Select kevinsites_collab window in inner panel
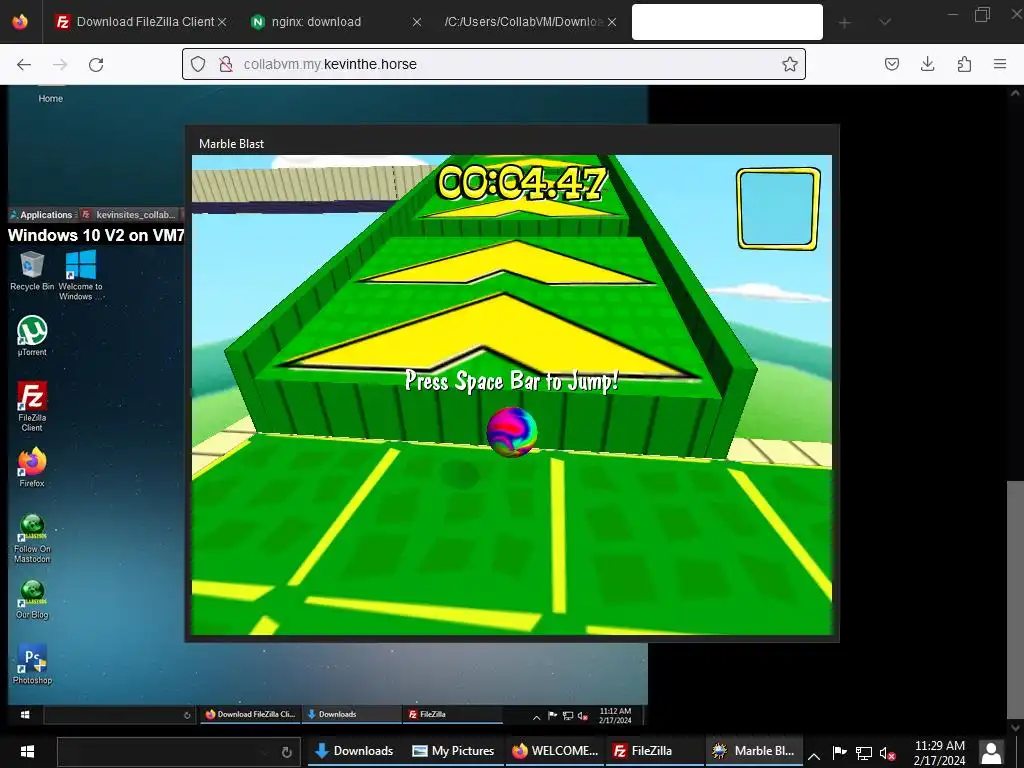The height and width of the screenshot is (768, 1024). pos(129,214)
